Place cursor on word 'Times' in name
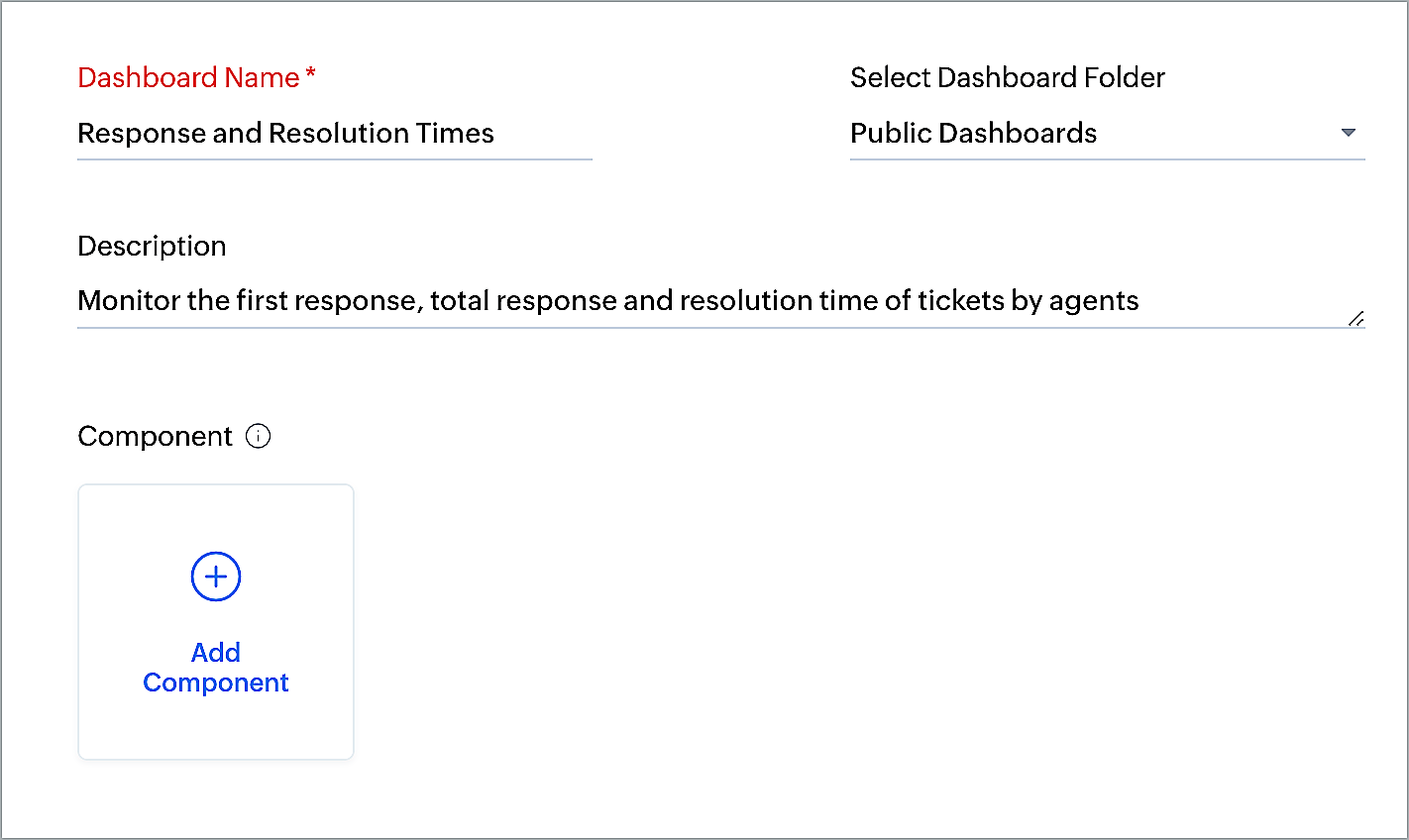Viewport: 1409px width, 840px height. tap(457, 133)
